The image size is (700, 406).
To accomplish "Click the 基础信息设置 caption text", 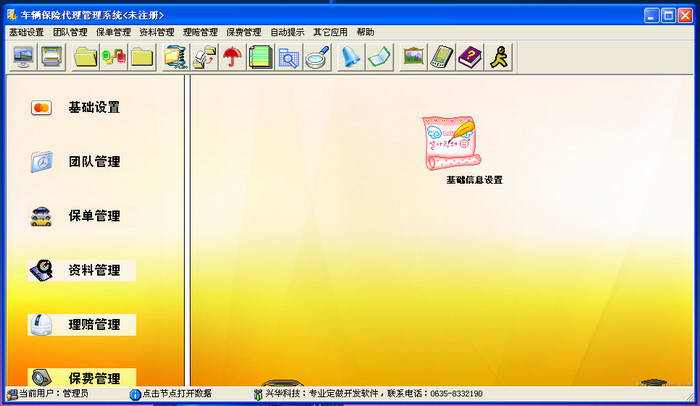I will (x=475, y=180).
